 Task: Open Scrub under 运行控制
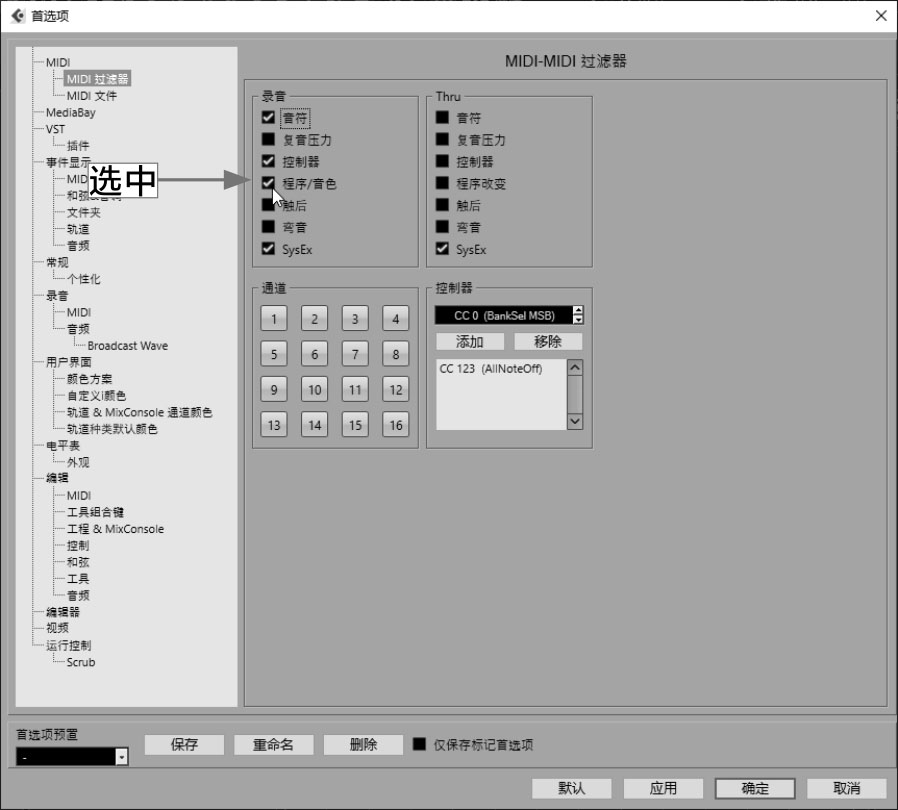pyautogui.click(x=81, y=662)
